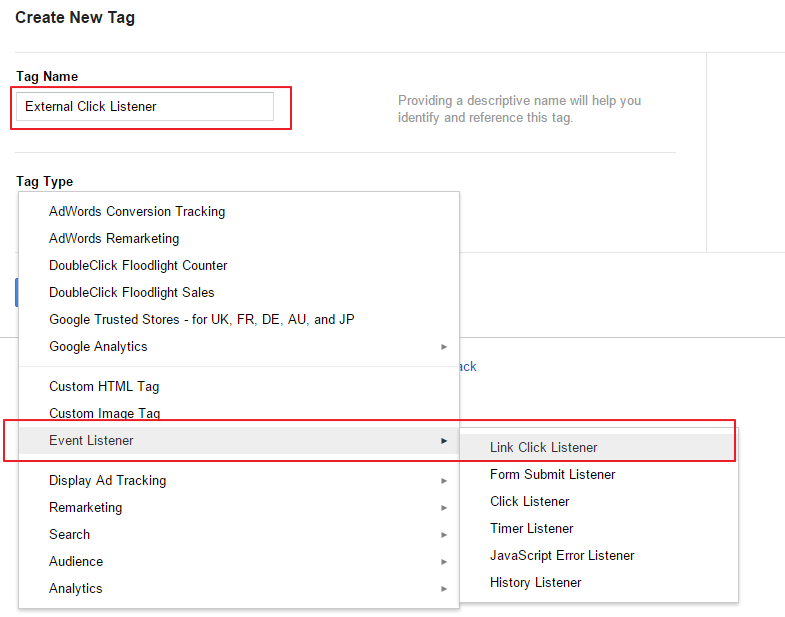Choose DoubleClick Floodlight Sales
This screenshot has height=617, width=785.
click(239, 292)
